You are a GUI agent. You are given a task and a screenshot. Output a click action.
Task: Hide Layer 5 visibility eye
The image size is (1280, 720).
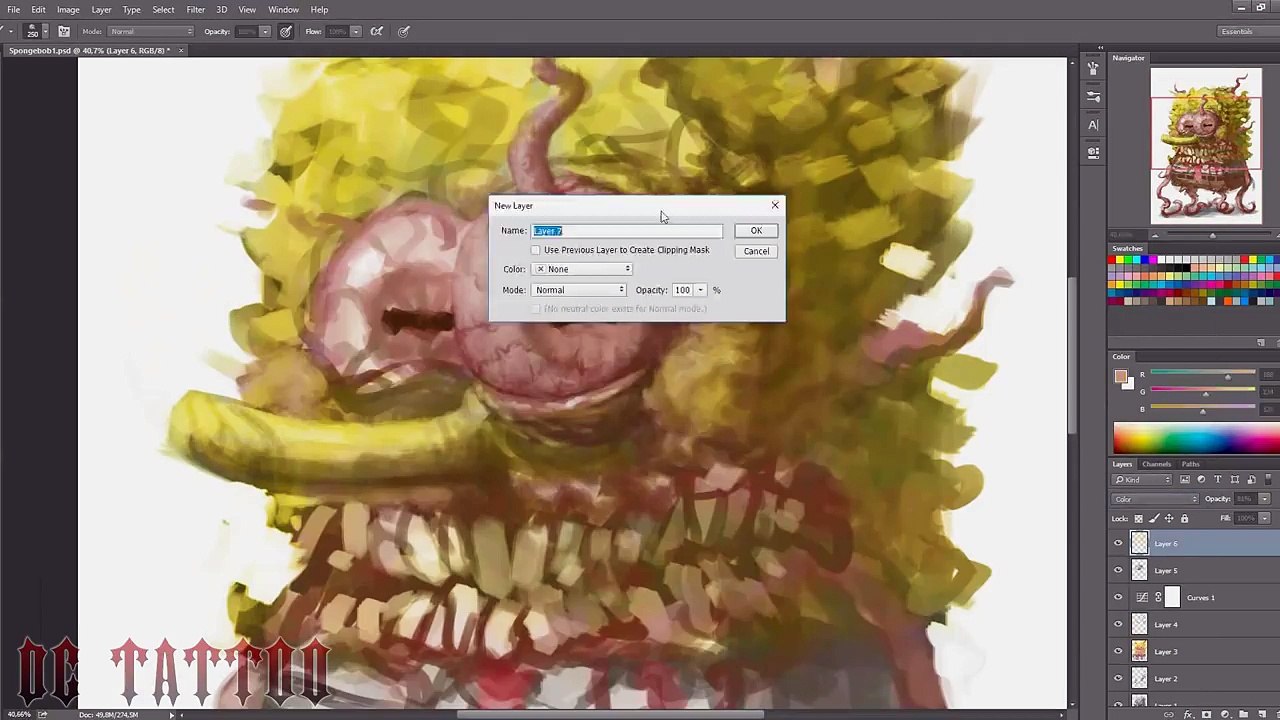pos(1118,570)
